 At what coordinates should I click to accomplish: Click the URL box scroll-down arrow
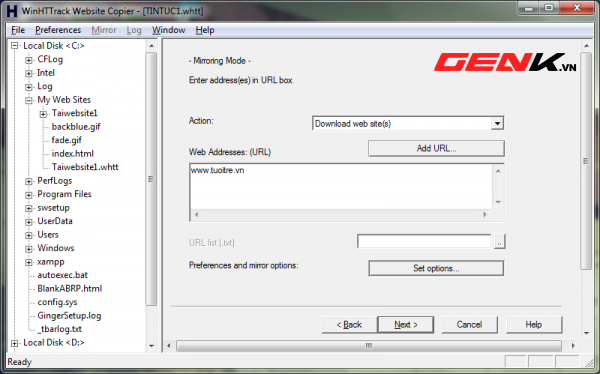pos(498,202)
